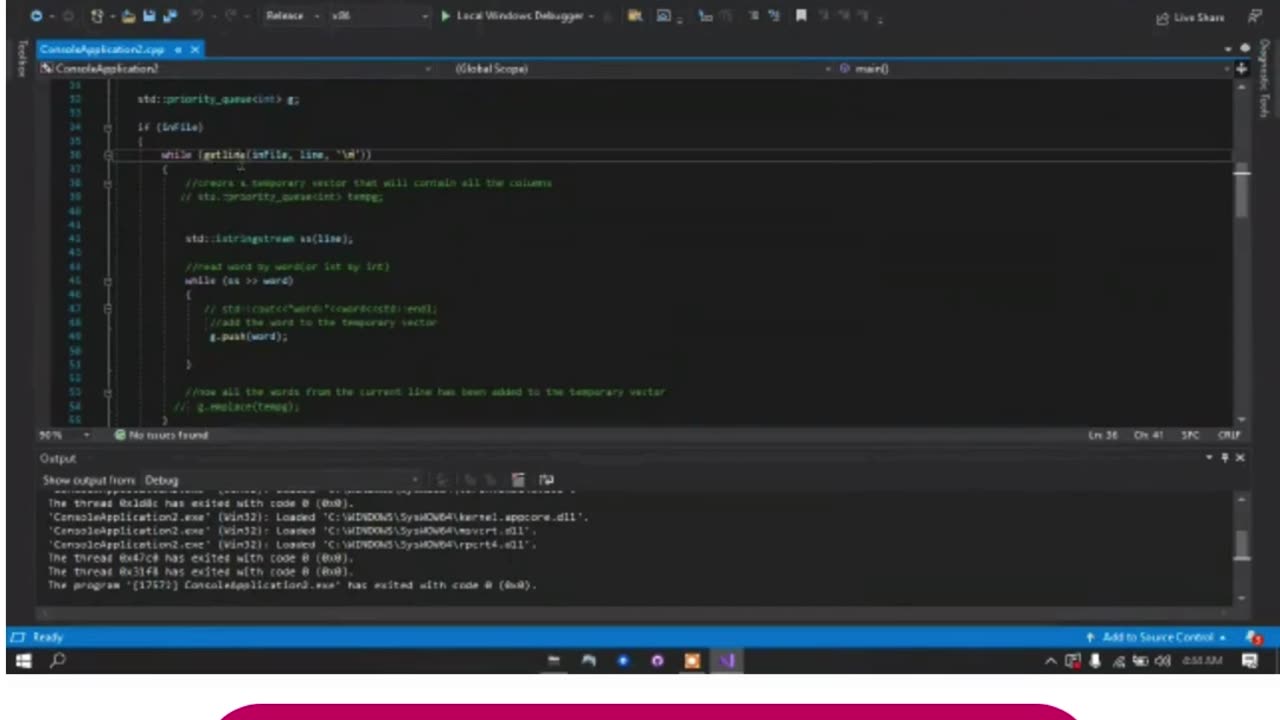Select the ConsoleApplication2.cpp tab
This screenshot has height=720, width=1280.
pos(102,49)
